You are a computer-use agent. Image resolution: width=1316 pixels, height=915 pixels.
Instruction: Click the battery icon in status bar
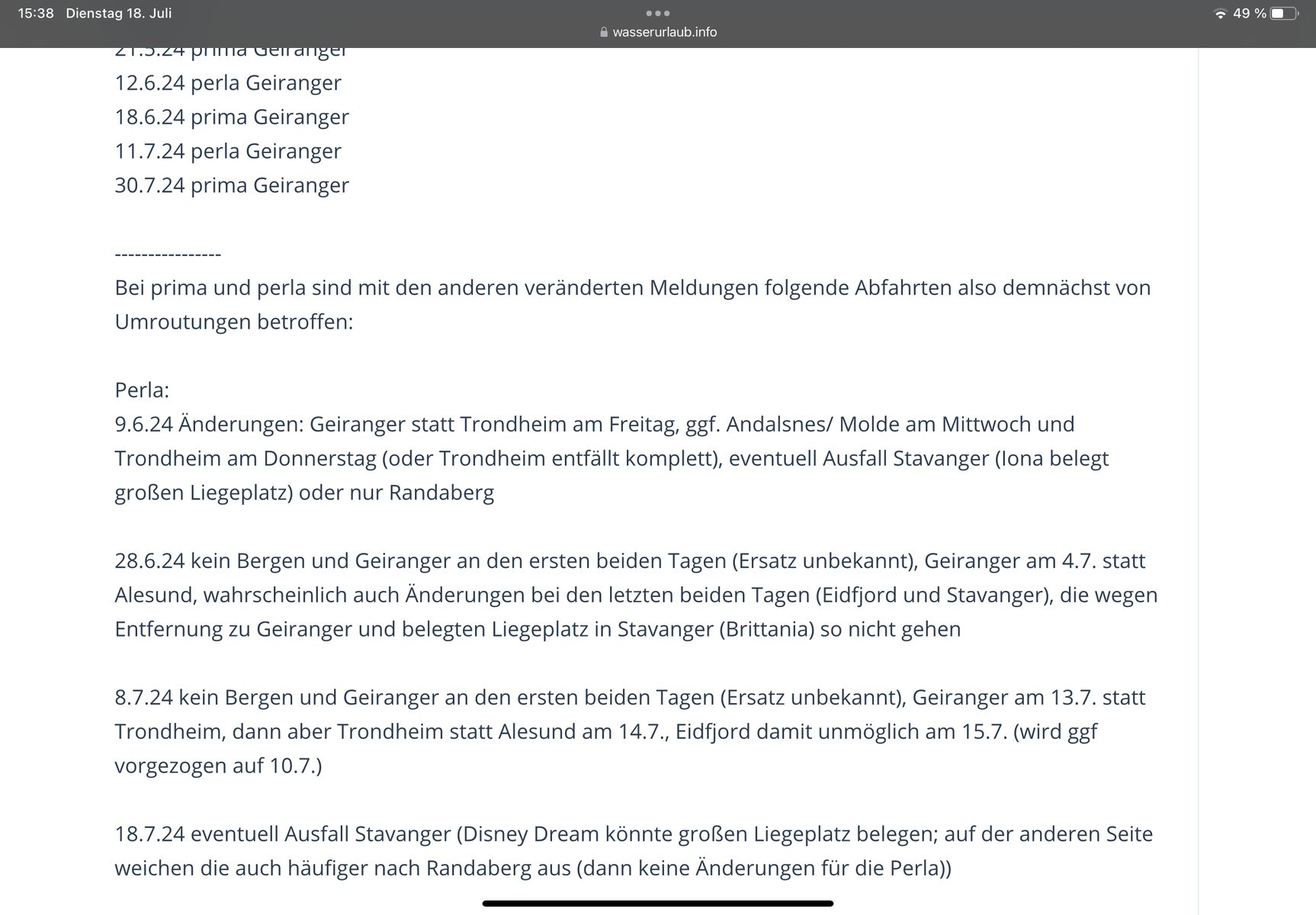(x=1283, y=14)
